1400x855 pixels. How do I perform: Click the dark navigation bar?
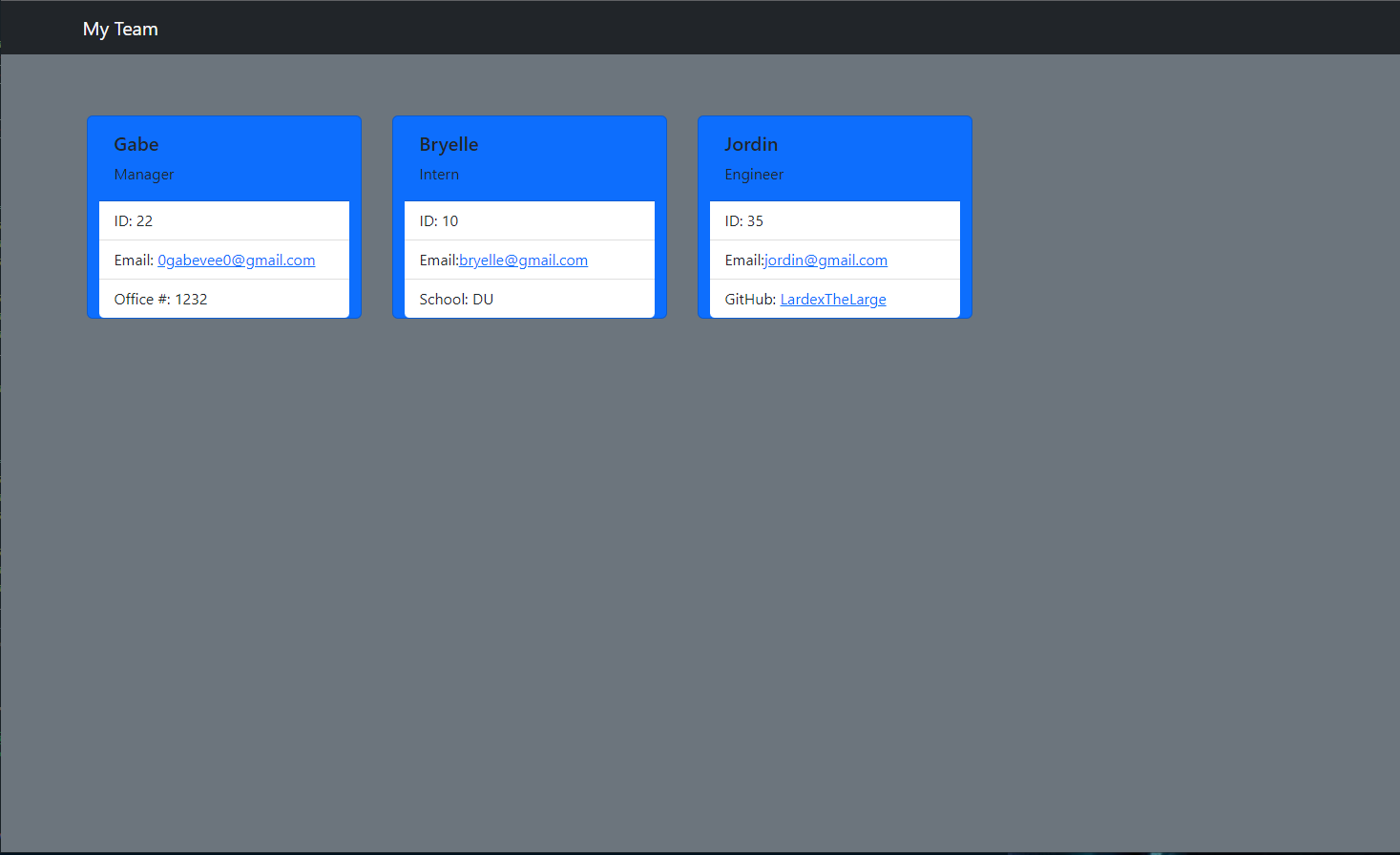click(x=668, y=27)
